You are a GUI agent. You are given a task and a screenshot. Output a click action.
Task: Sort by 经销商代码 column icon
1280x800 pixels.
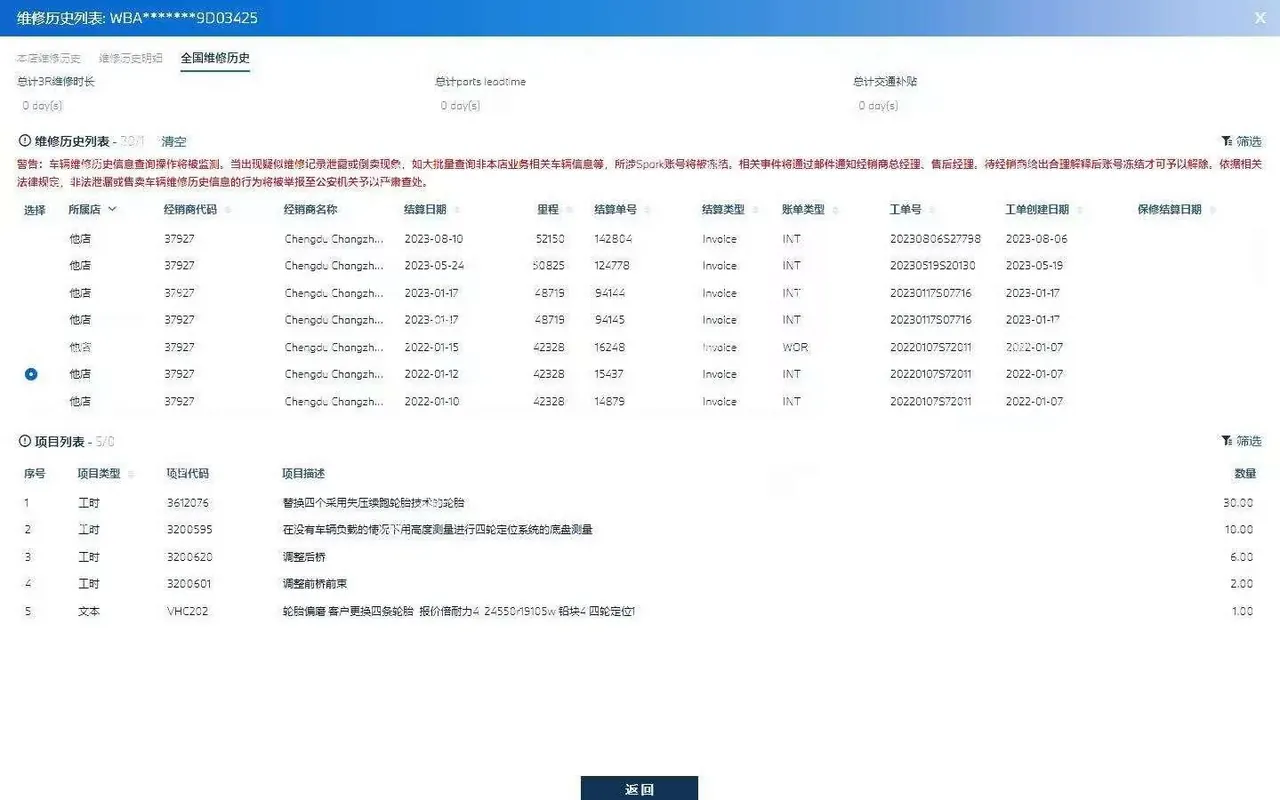[227, 210]
